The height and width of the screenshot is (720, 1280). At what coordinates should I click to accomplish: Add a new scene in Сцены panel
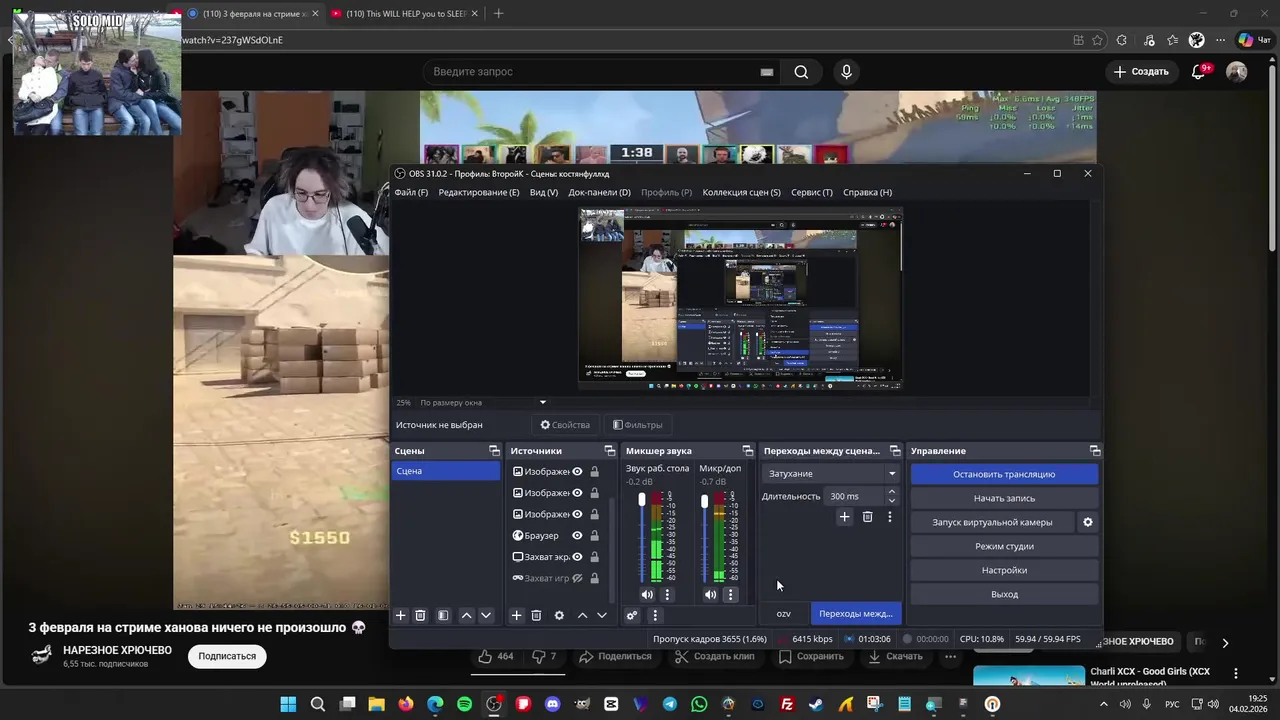pos(401,615)
